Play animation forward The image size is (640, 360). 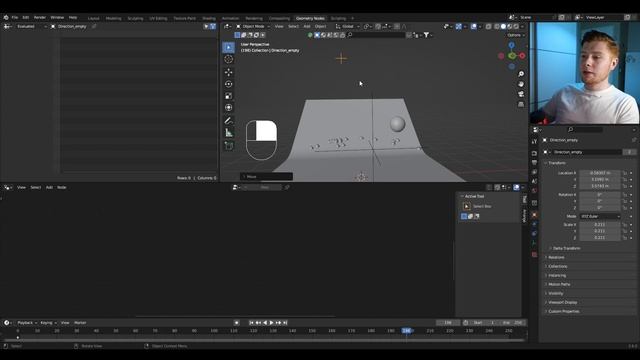pyautogui.click(x=271, y=323)
